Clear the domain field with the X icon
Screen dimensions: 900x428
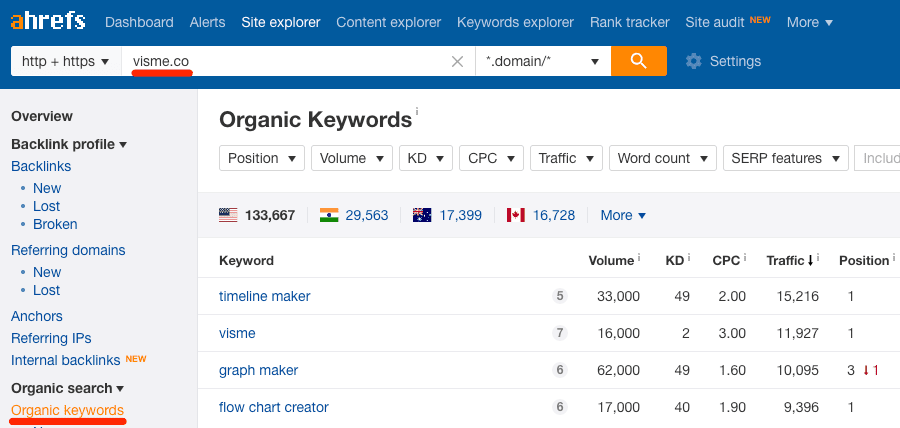tap(457, 62)
